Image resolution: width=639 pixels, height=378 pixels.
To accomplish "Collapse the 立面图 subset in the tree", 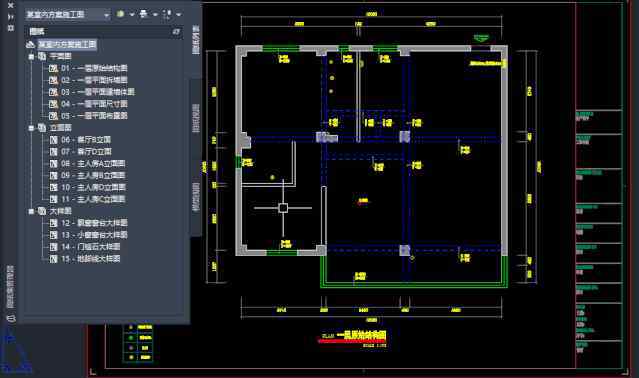I will tap(31, 128).
